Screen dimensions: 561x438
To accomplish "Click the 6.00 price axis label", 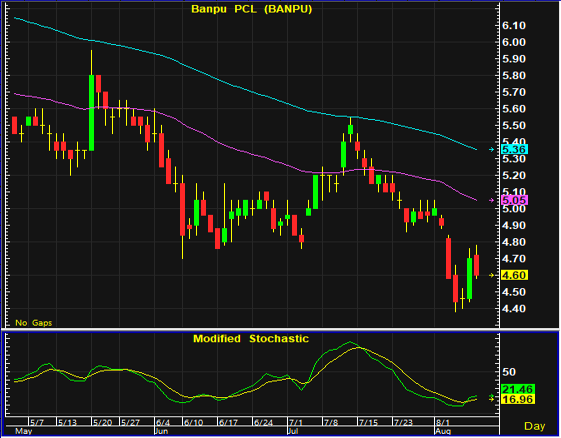I will (514, 42).
